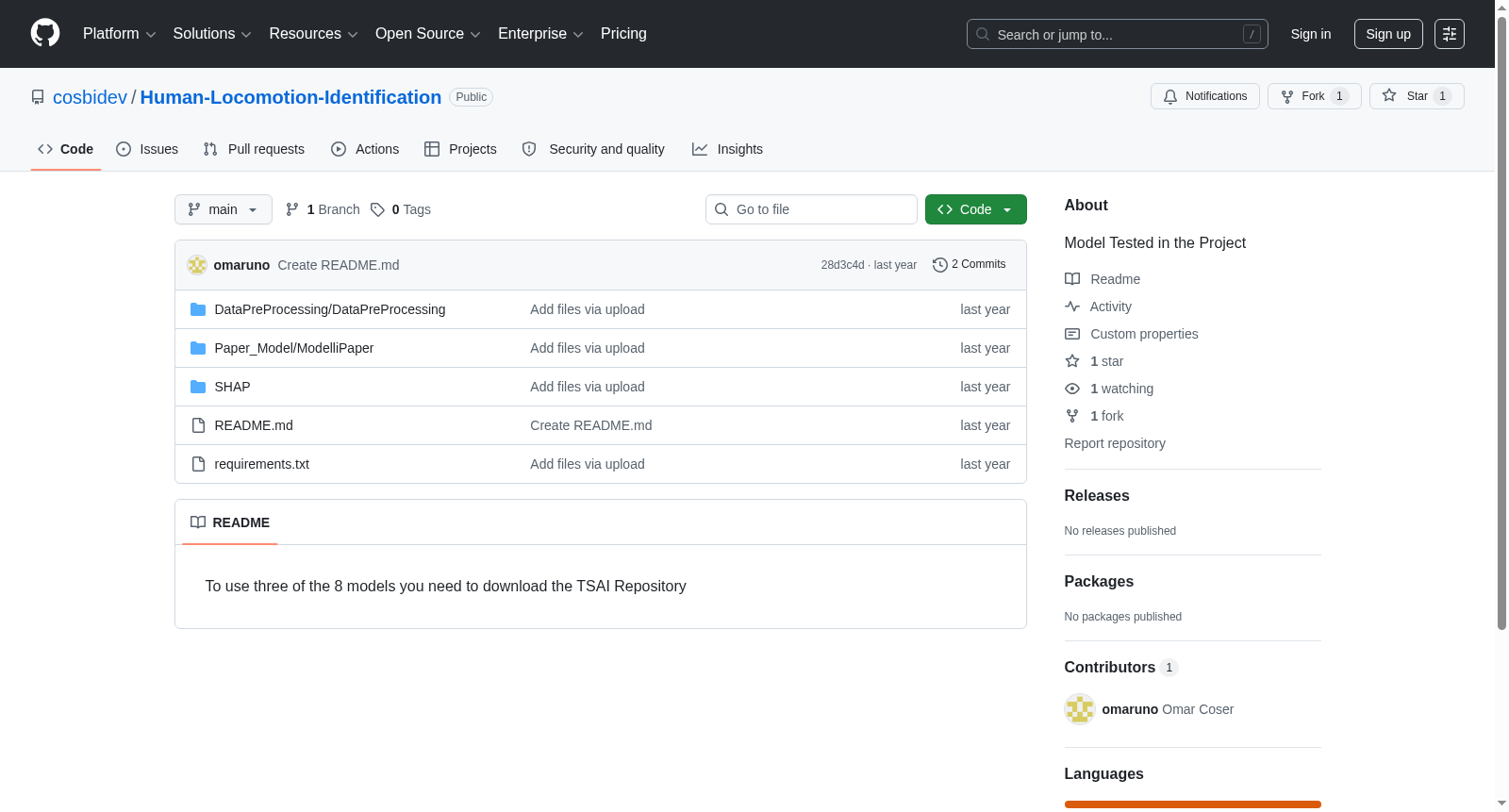Image resolution: width=1509 pixels, height=812 pixels.
Task: Click the magnifier icon in Go to file
Action: [721, 209]
